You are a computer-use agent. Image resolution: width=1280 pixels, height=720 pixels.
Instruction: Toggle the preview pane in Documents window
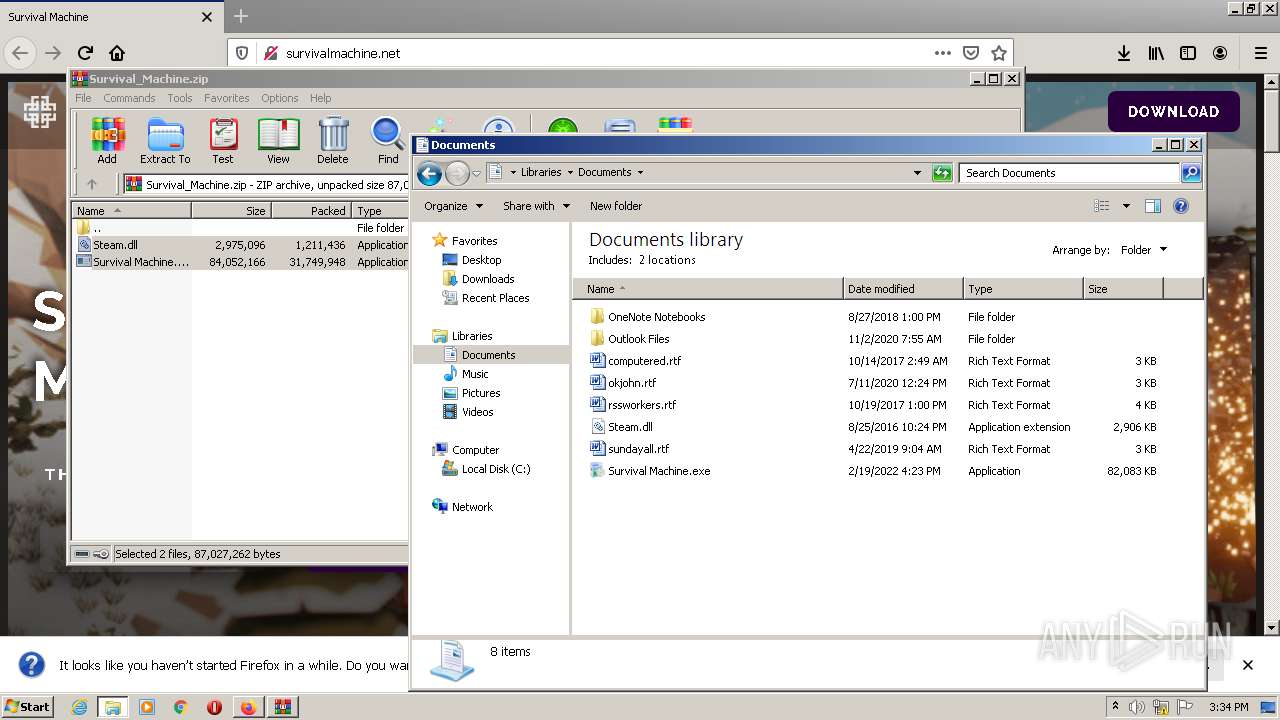[x=1153, y=206]
